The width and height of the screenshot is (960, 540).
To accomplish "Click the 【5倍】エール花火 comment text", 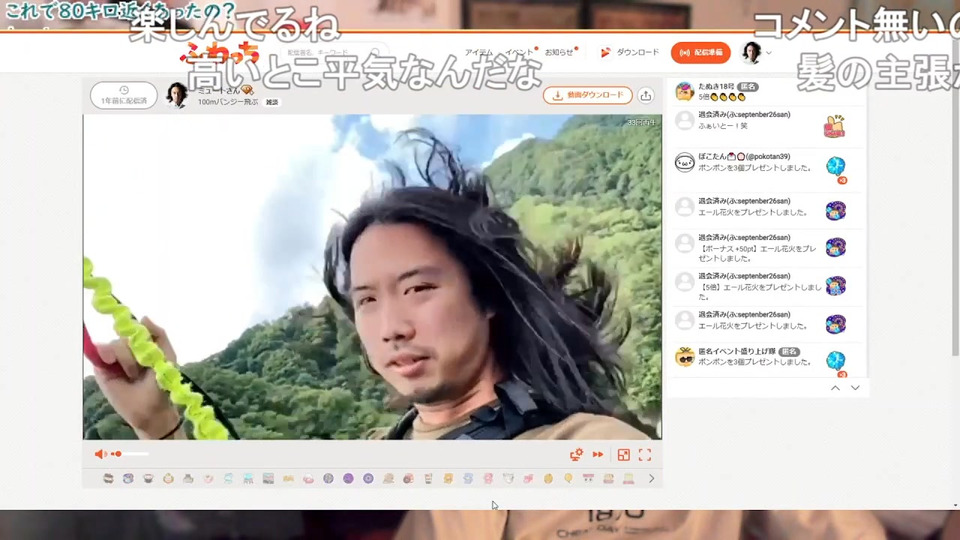I will pos(760,292).
